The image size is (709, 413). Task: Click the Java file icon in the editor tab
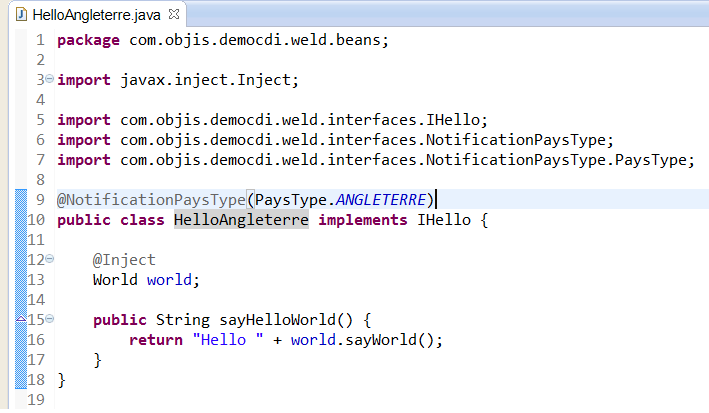coord(19,16)
